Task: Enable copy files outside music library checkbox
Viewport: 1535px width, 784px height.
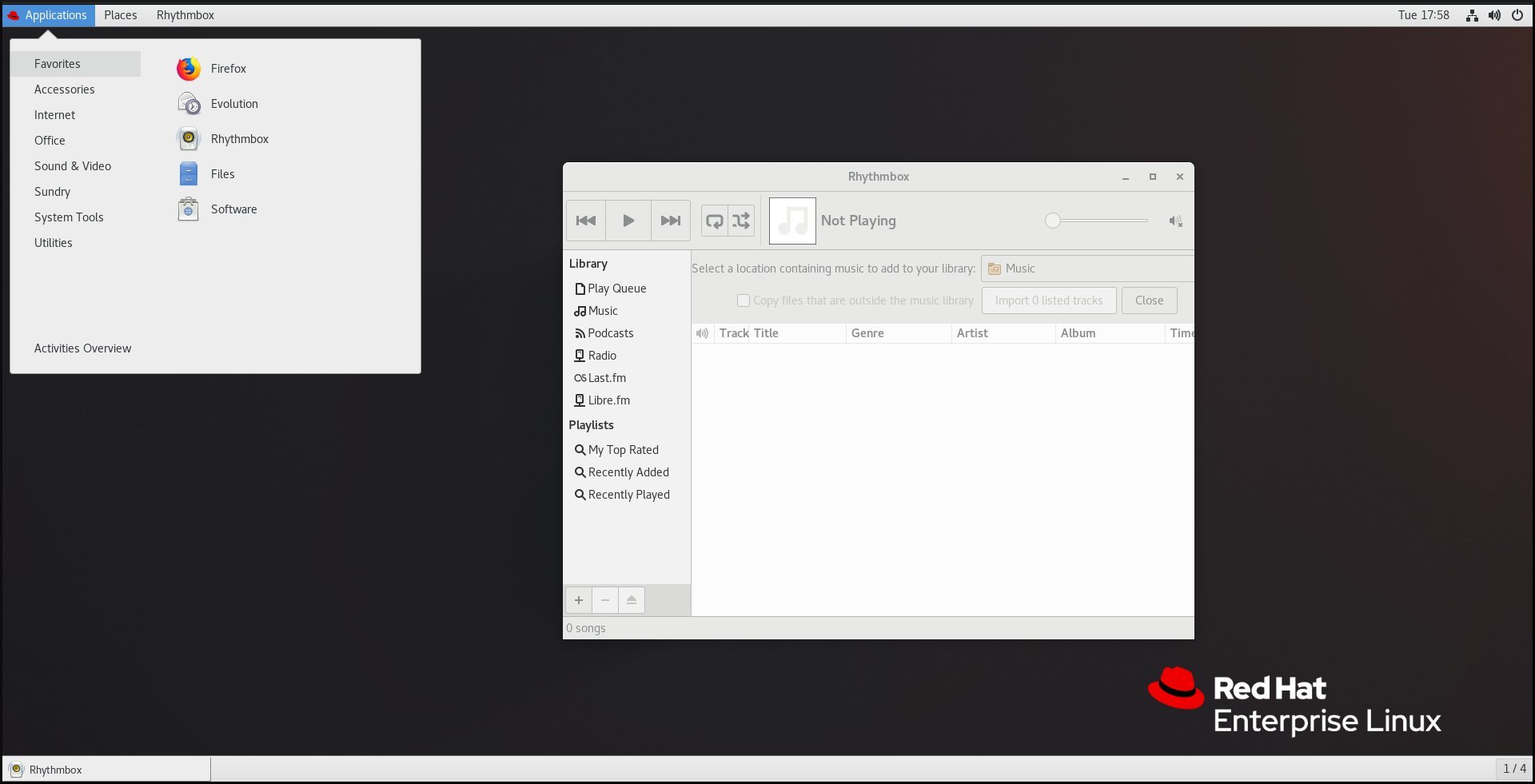Action: (744, 300)
